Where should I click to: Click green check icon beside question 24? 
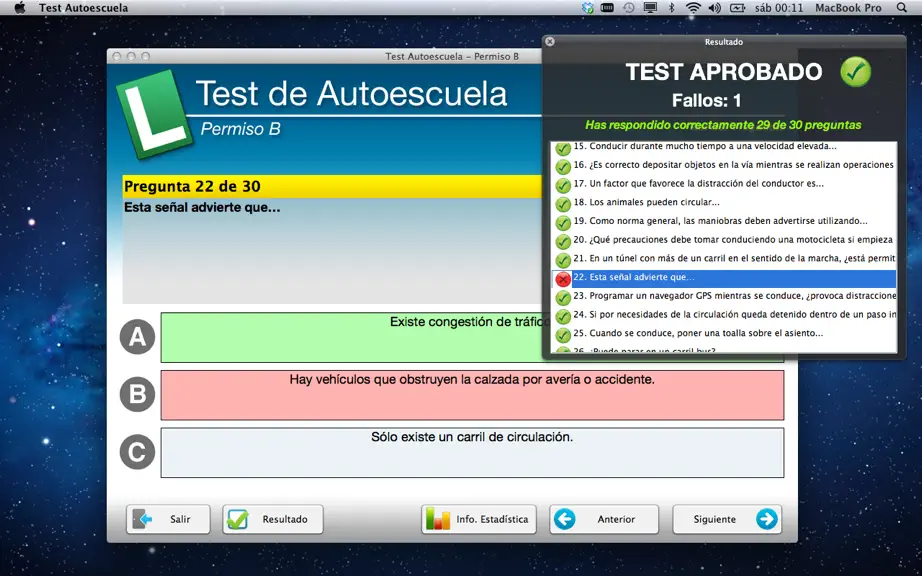pyautogui.click(x=563, y=316)
